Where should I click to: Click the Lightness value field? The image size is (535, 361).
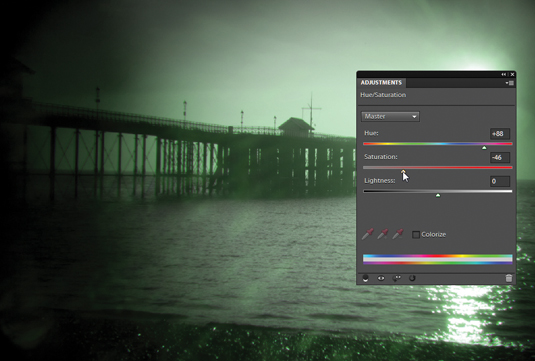(500, 181)
